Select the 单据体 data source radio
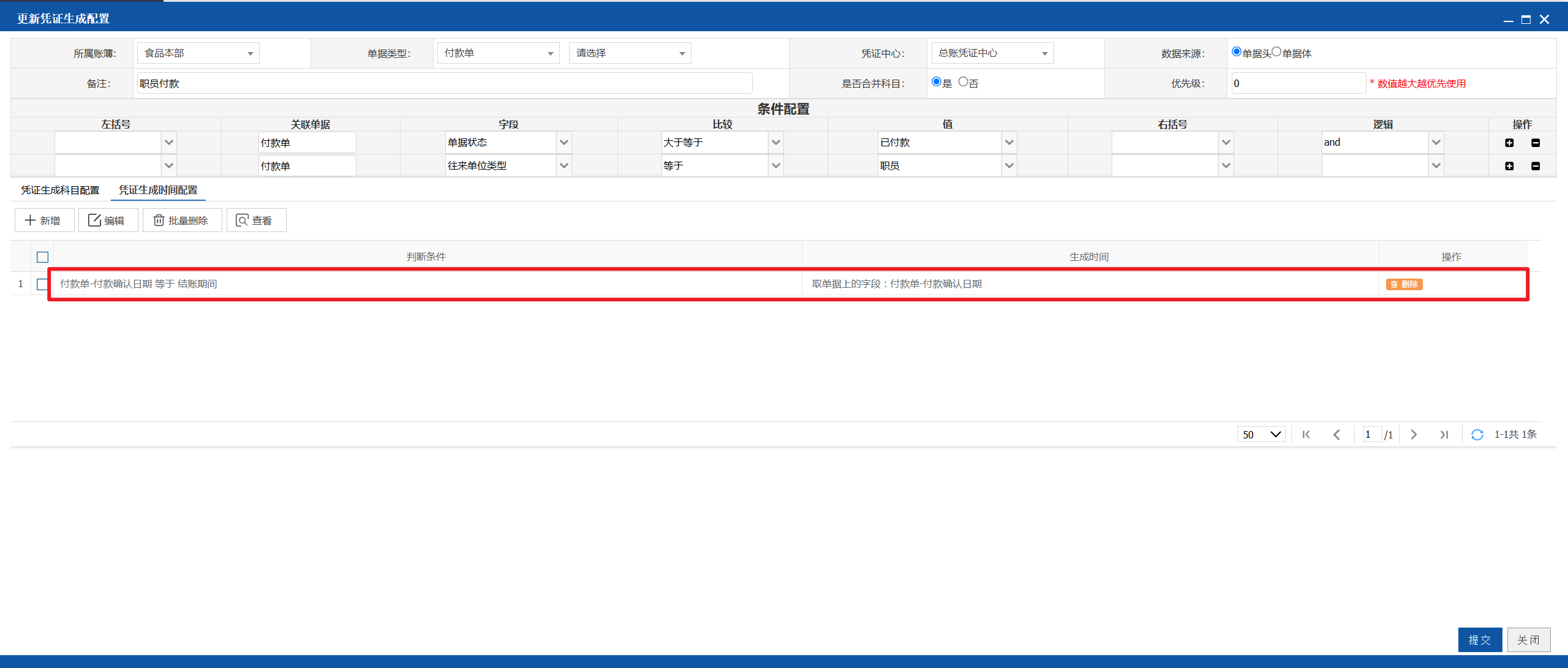 pos(1276,52)
